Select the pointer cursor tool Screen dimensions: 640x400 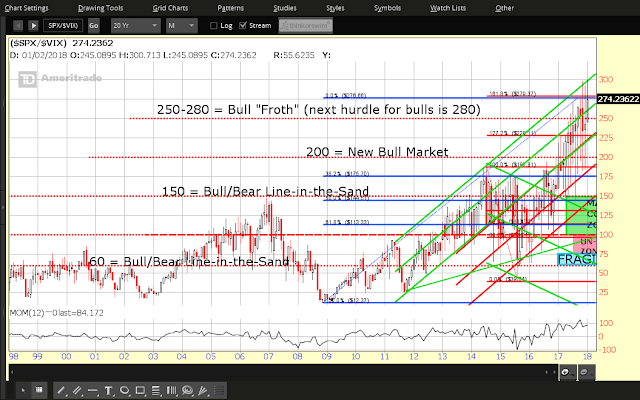[23, 391]
